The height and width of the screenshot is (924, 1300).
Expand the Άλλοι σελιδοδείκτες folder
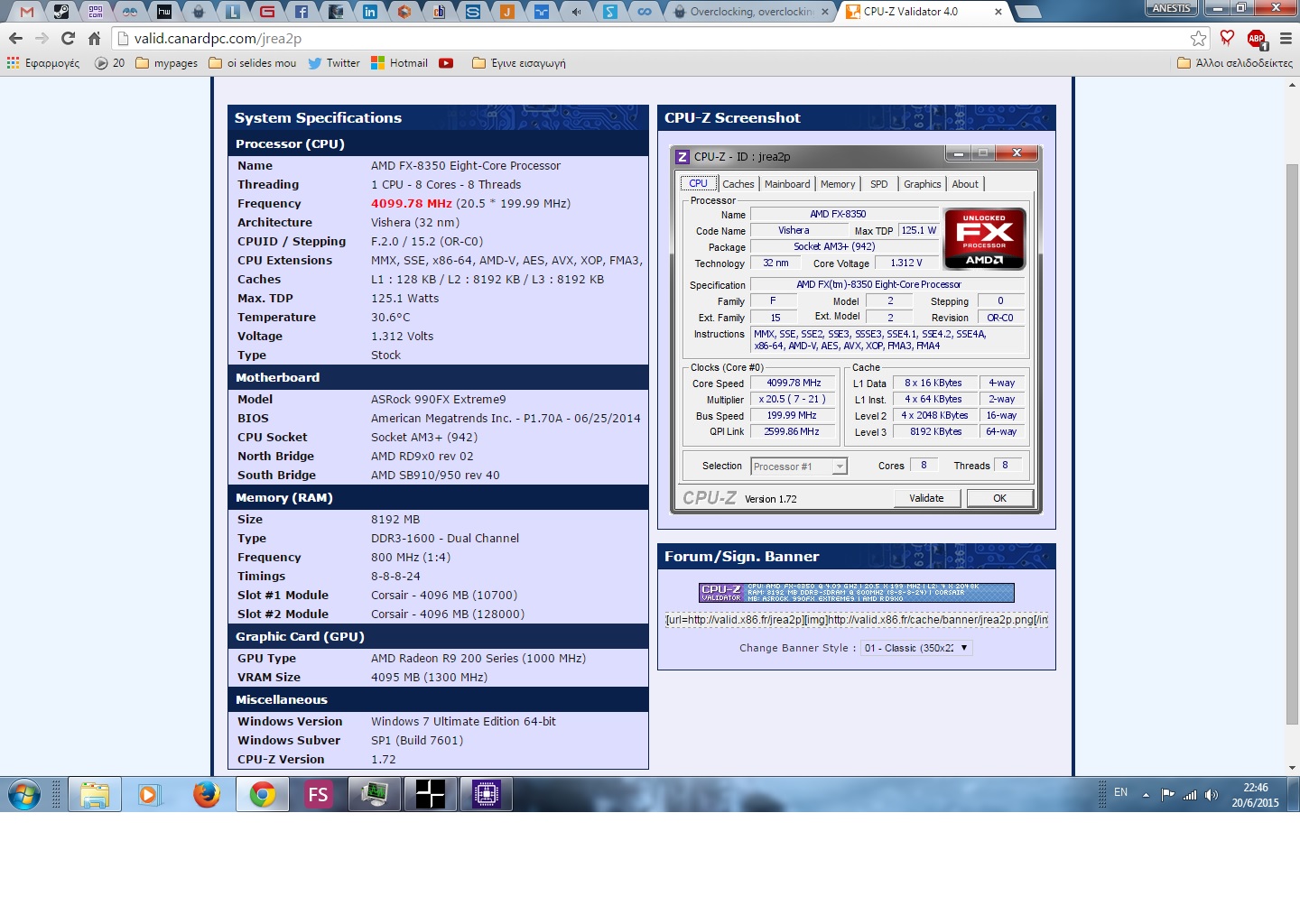[x=1235, y=63]
